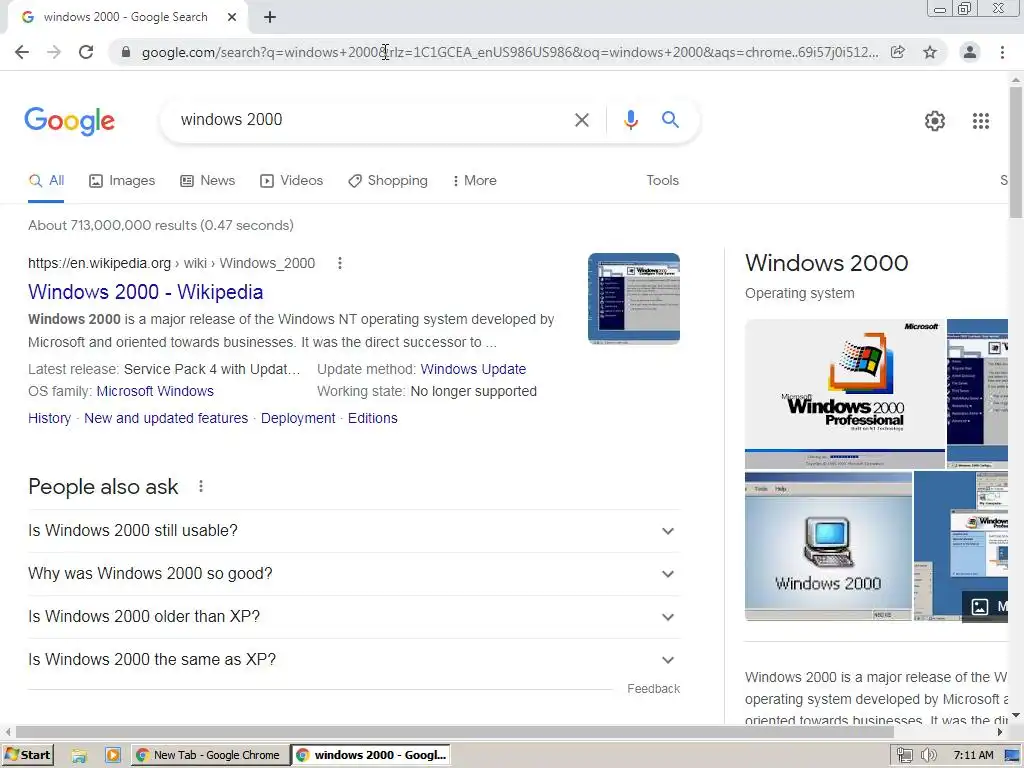The image size is (1024, 768).
Task: Select windows 2000 - Google taskbar button
Action: pos(372,756)
